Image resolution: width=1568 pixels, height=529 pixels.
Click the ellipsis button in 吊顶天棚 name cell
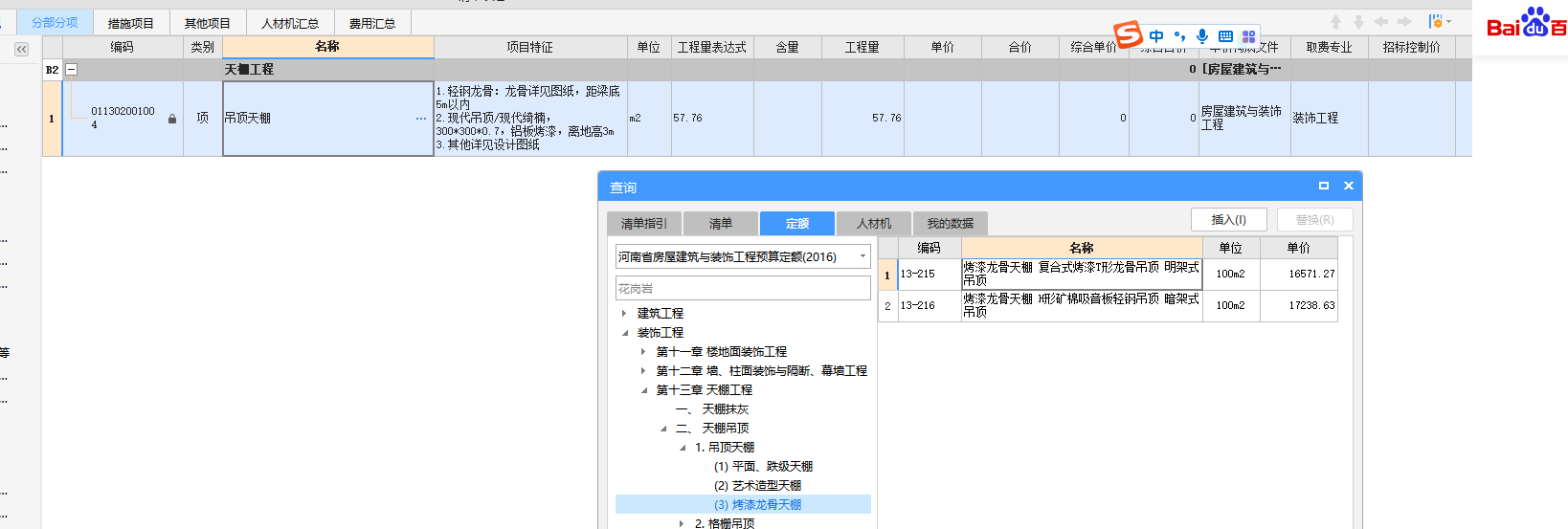[x=421, y=119]
